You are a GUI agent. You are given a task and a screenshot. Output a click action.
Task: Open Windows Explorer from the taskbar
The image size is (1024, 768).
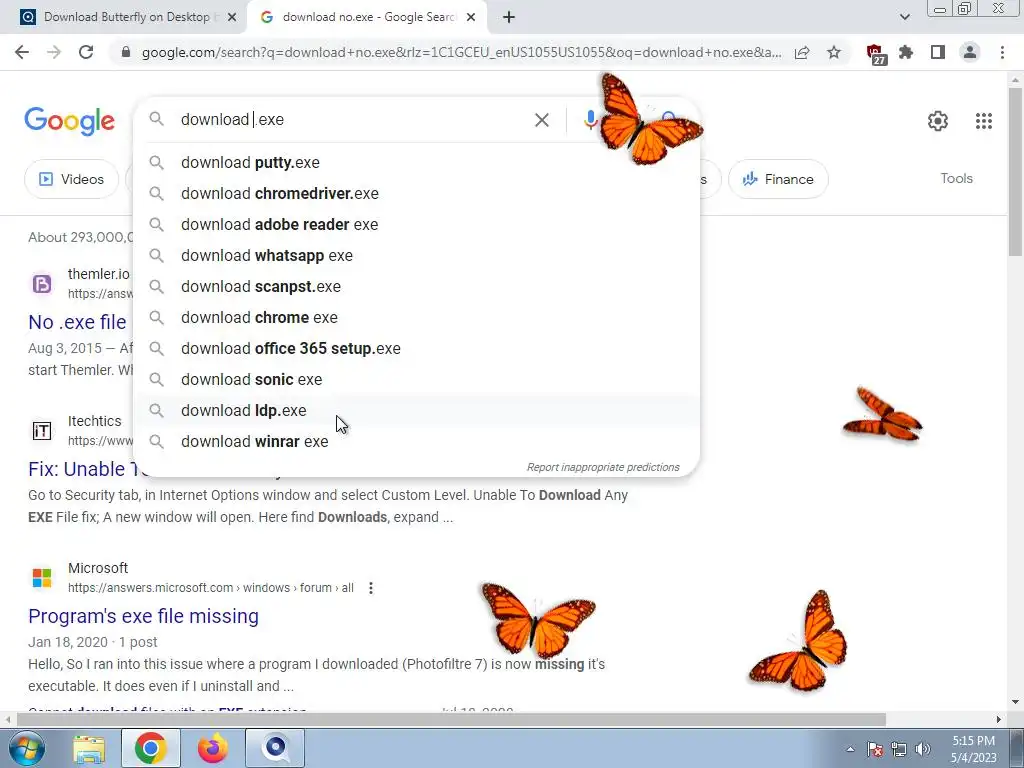(89, 748)
